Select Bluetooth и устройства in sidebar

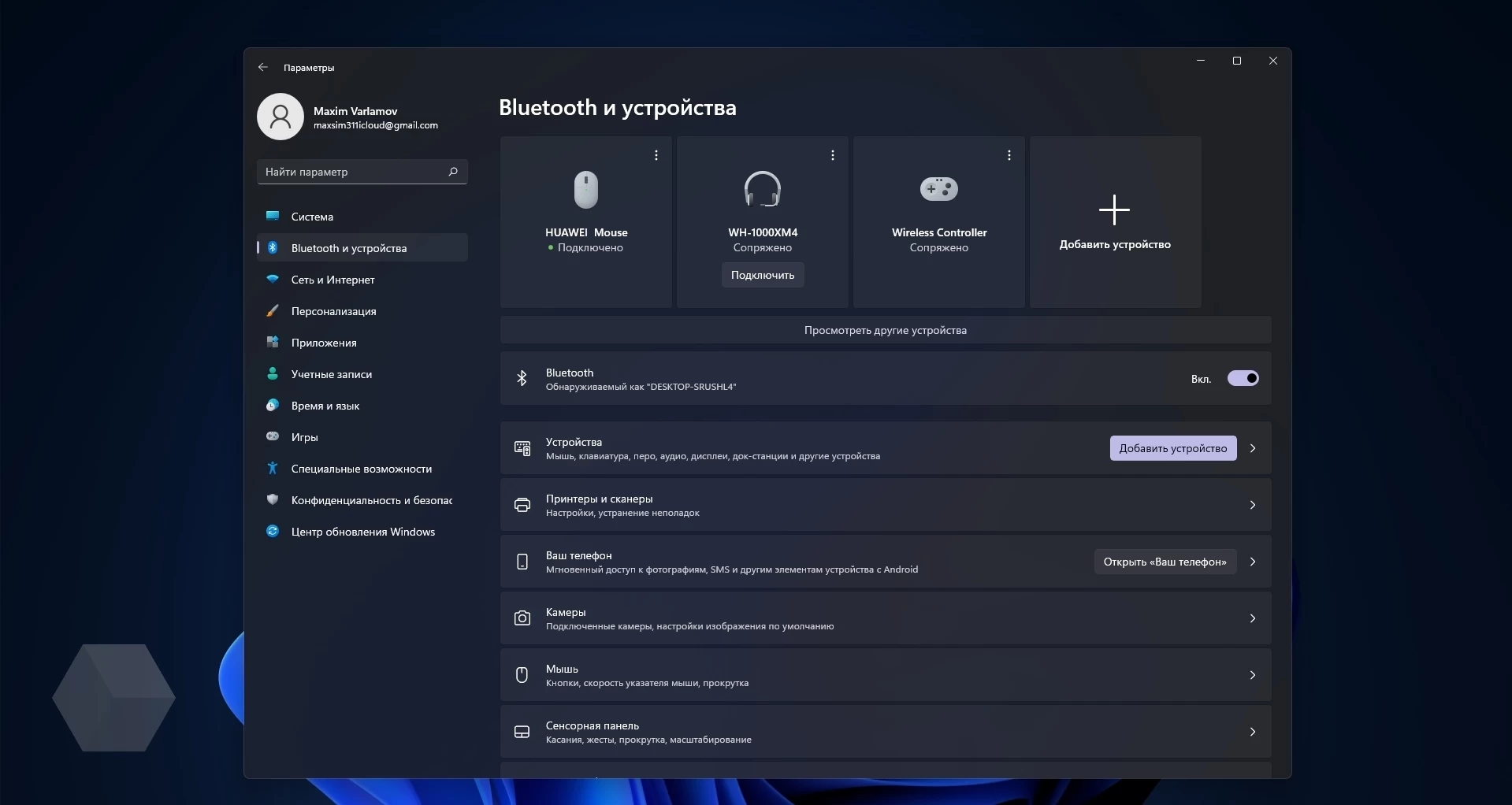click(362, 247)
